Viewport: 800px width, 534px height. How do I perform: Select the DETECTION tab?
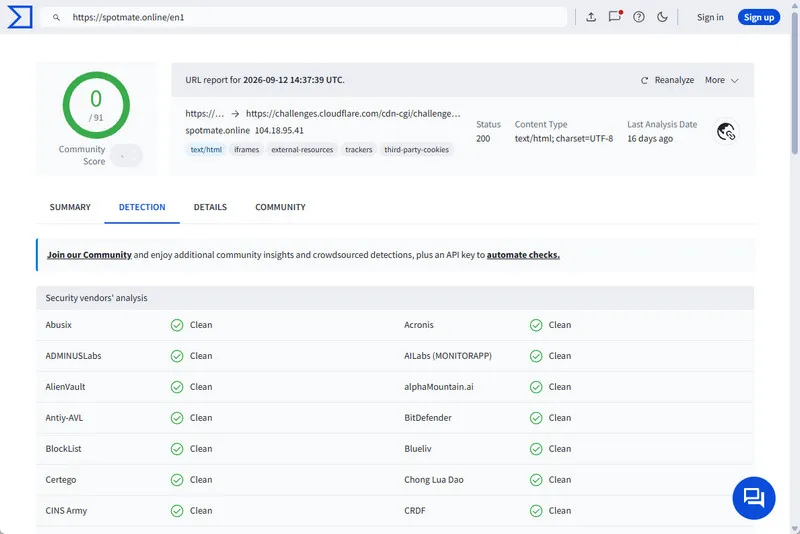click(142, 207)
